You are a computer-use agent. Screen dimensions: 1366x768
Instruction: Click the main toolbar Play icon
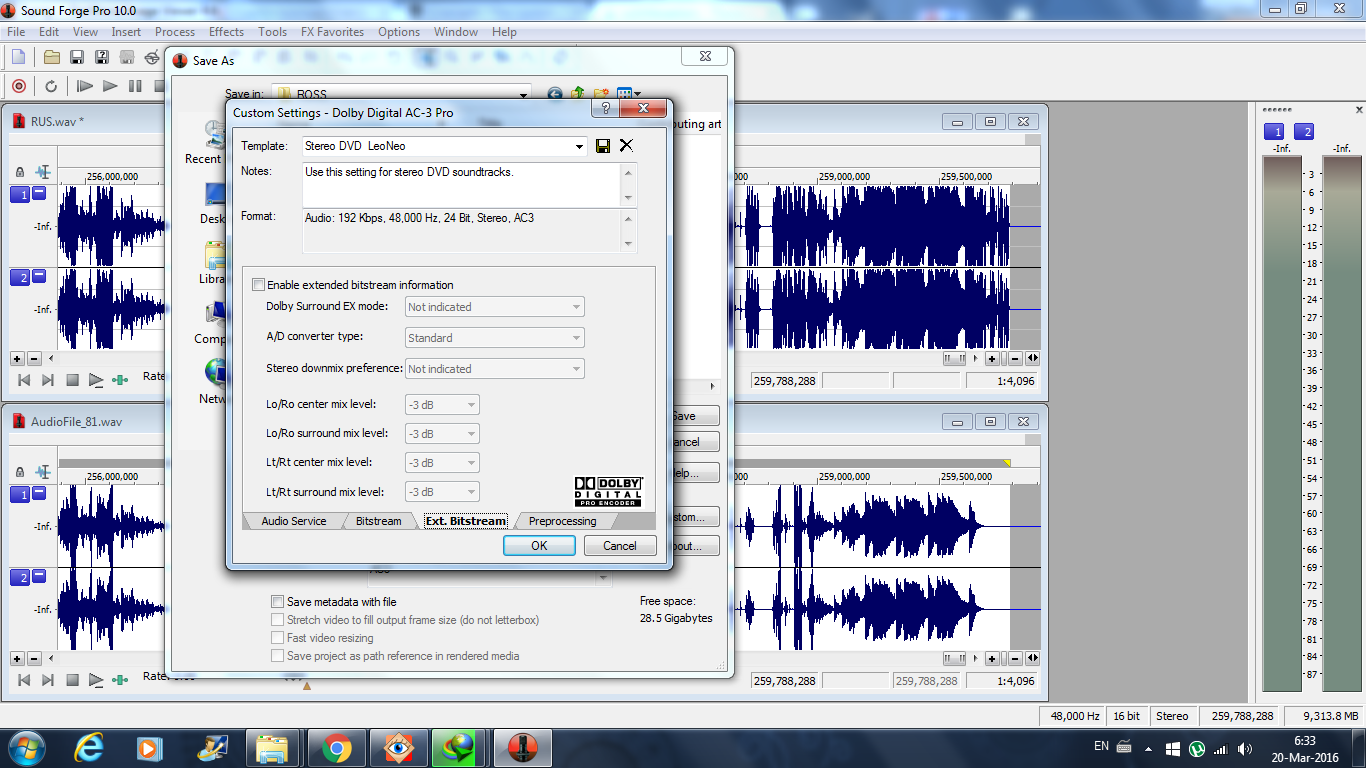pyautogui.click(x=110, y=87)
